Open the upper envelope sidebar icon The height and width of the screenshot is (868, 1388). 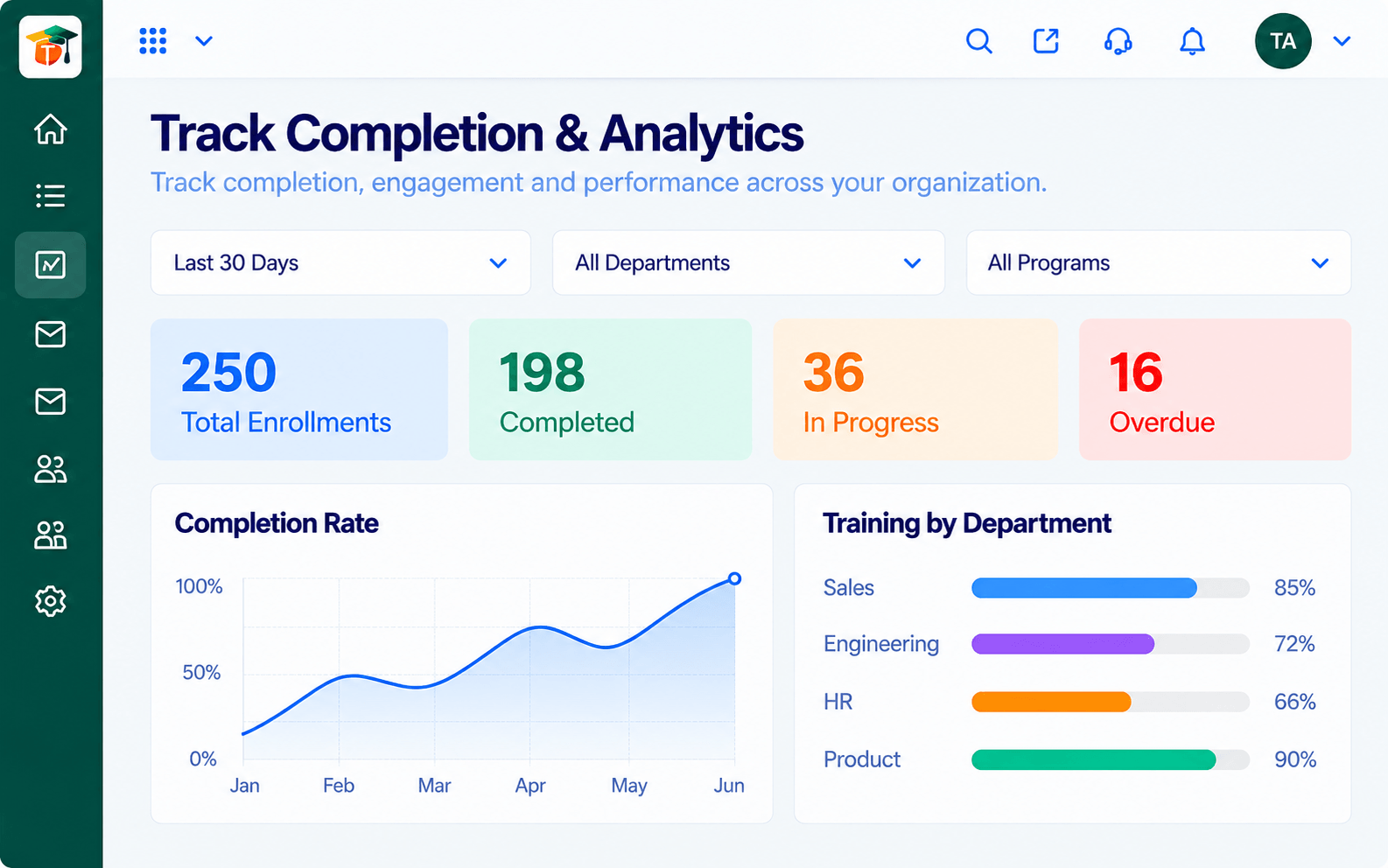click(51, 333)
